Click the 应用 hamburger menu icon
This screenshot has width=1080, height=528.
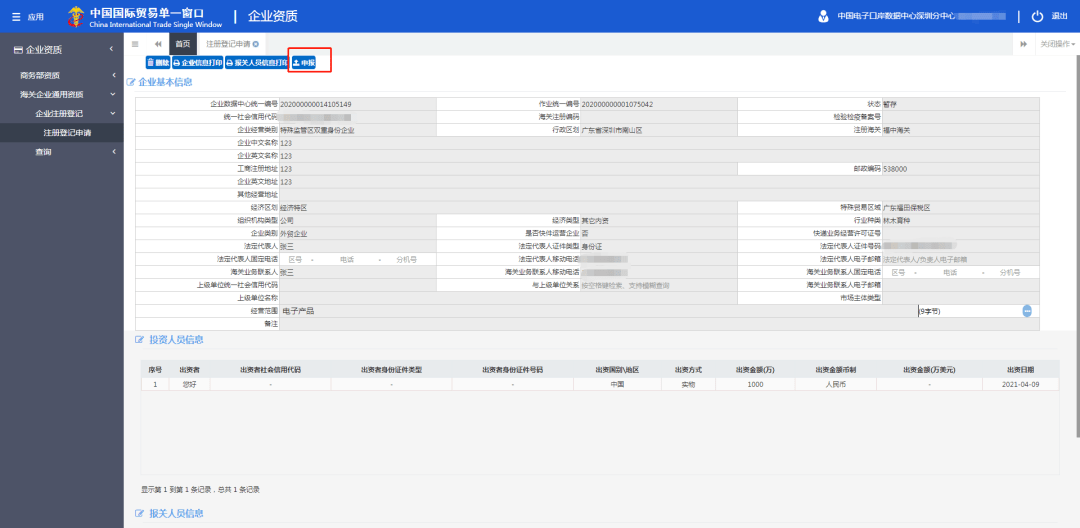(x=16, y=17)
